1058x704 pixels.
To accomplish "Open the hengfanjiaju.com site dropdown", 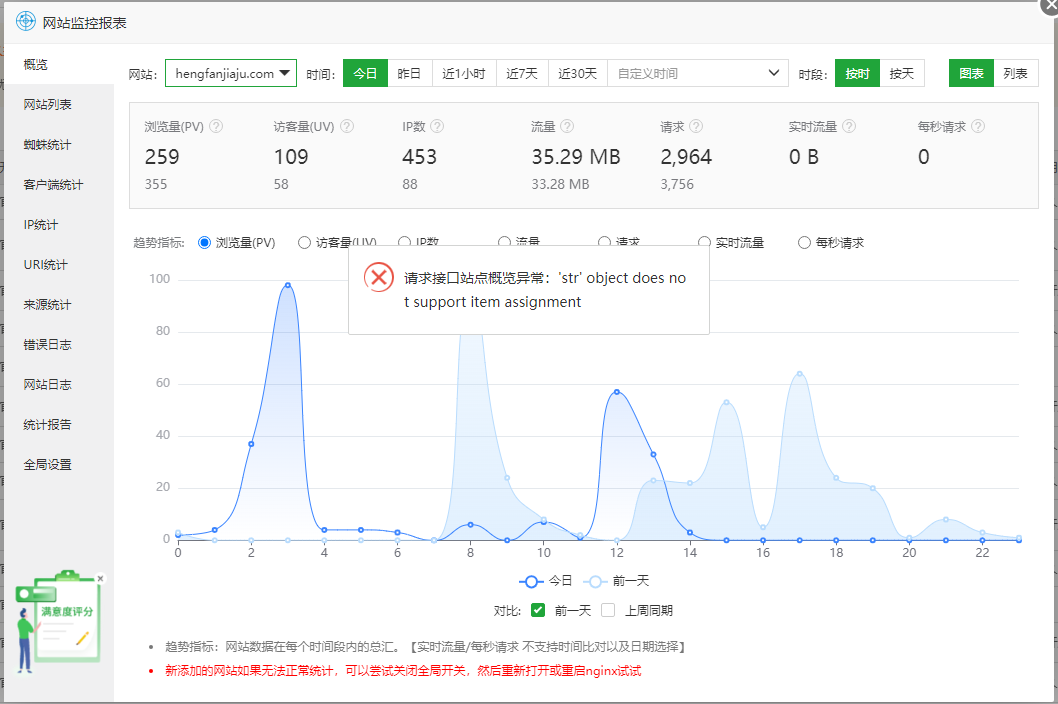I will click(x=231, y=73).
